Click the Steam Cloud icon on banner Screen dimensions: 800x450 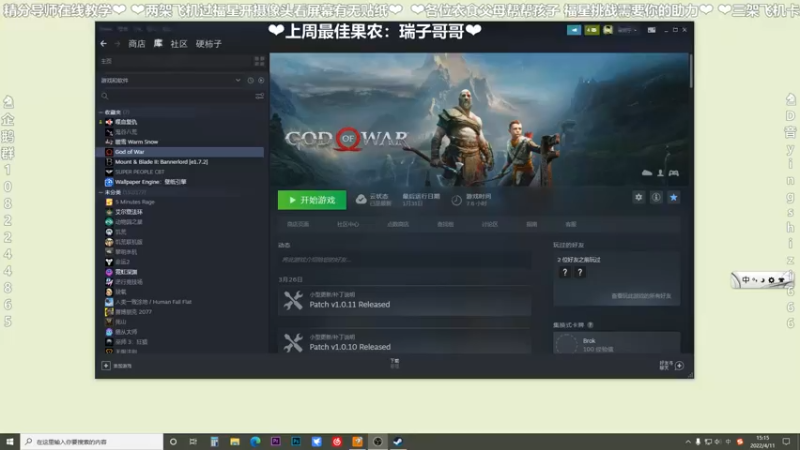pos(647,173)
